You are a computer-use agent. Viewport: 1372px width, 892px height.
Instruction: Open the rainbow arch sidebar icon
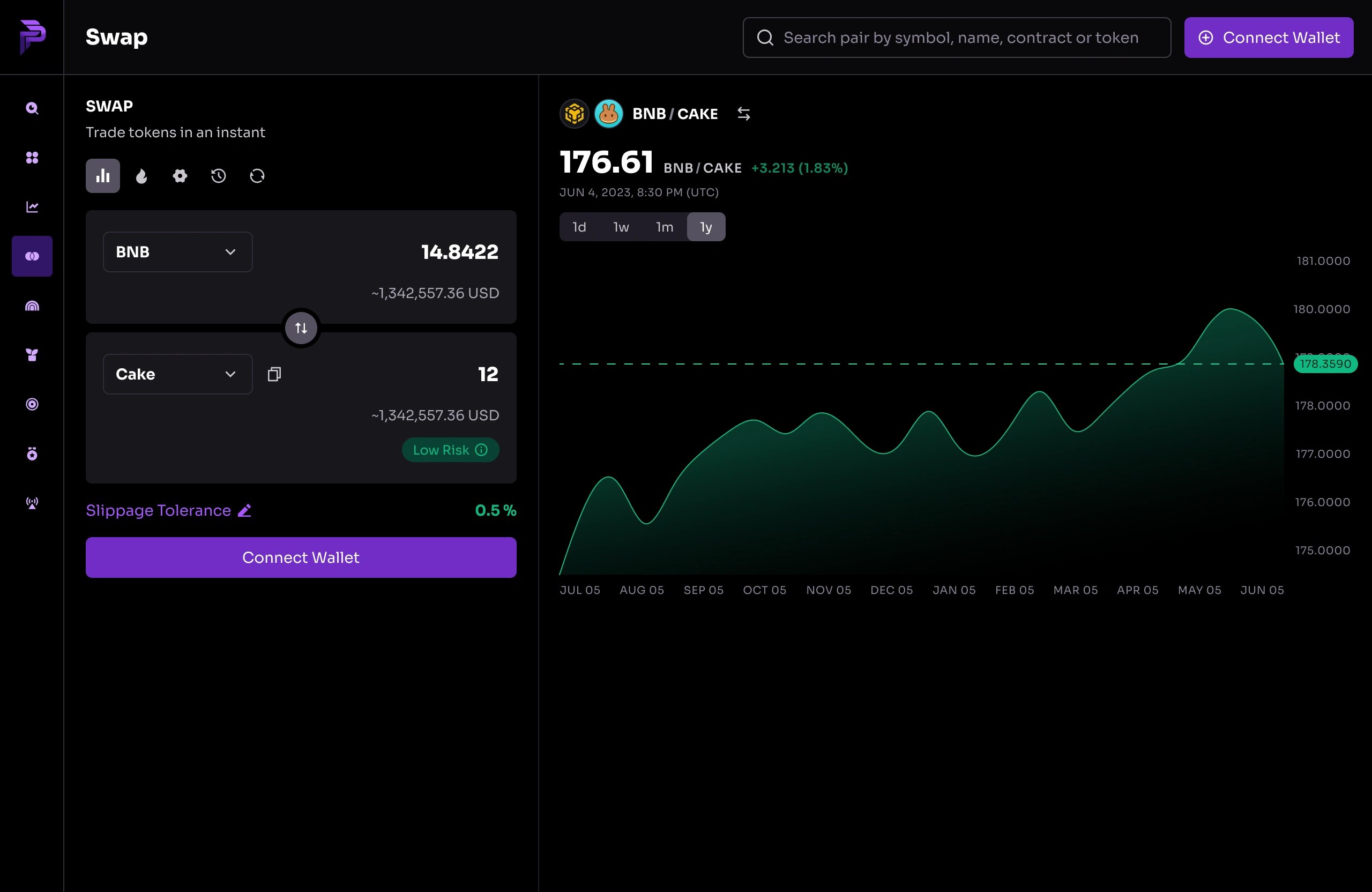[32, 306]
